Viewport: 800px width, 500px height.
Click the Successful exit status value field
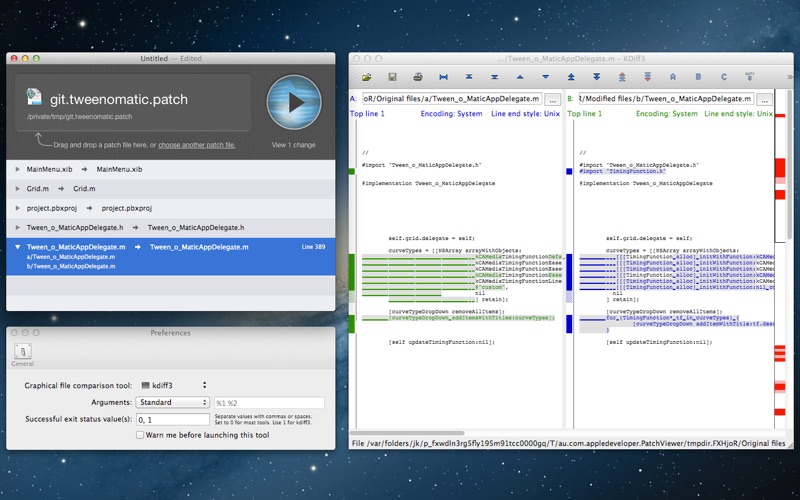click(172, 419)
